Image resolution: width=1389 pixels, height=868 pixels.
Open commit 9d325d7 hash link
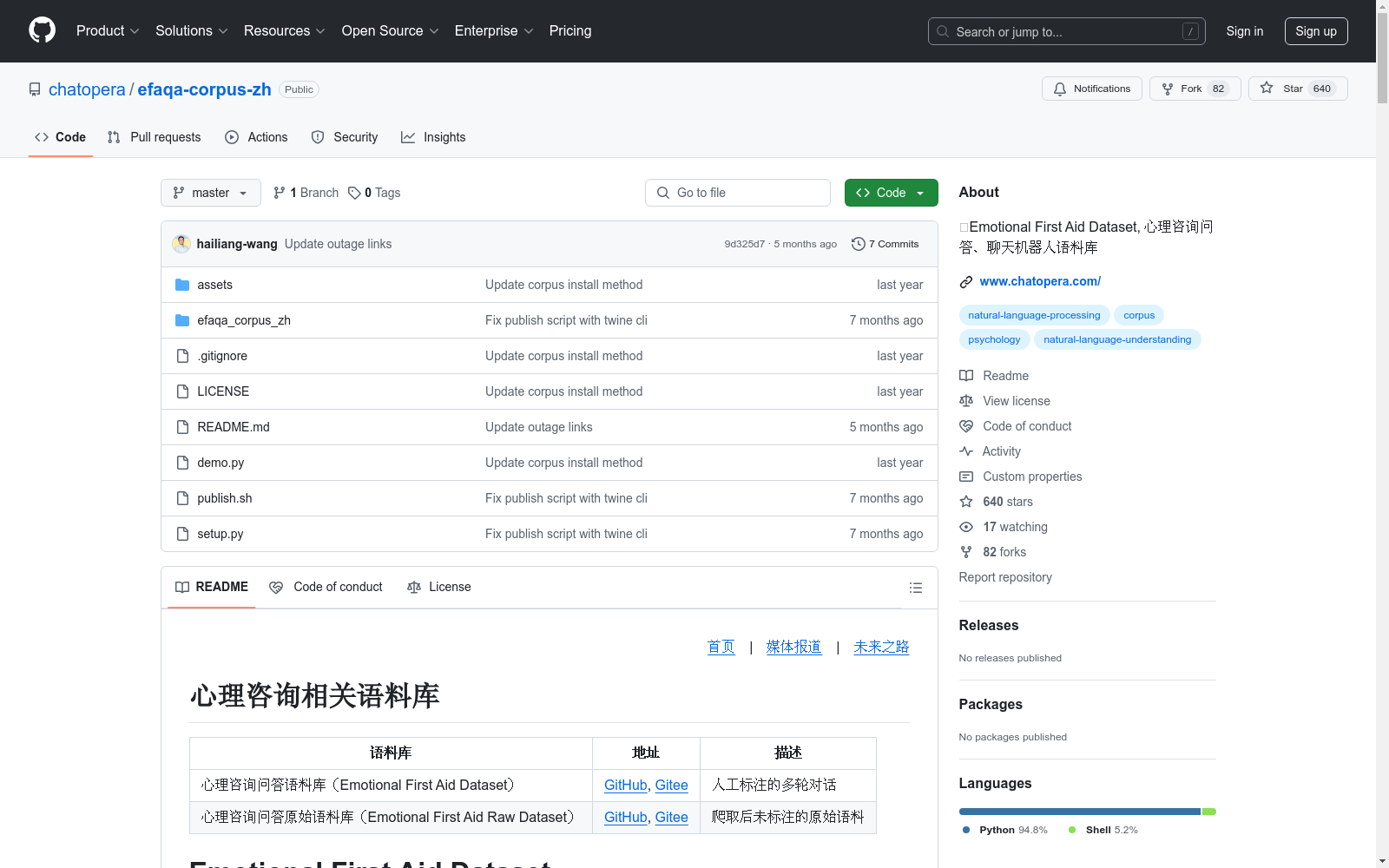[744, 244]
